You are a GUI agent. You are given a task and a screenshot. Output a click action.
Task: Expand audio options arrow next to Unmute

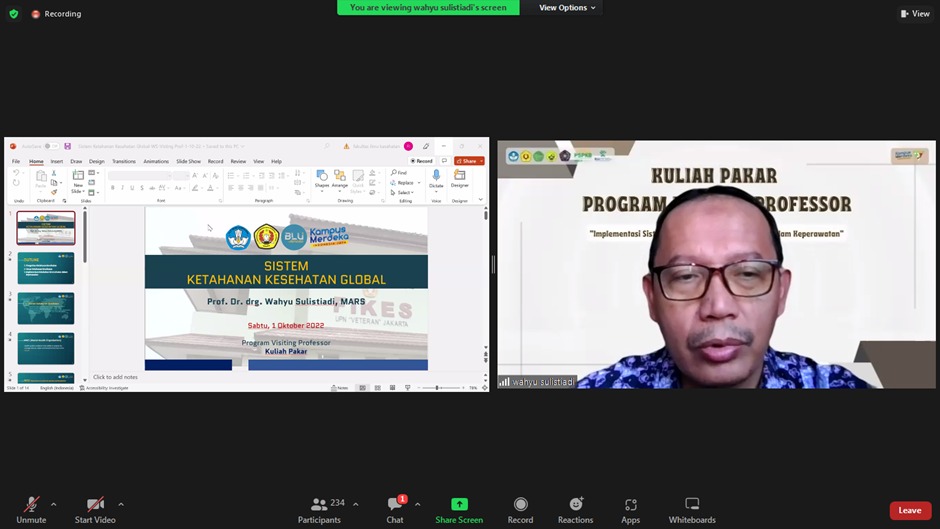[x=54, y=504]
